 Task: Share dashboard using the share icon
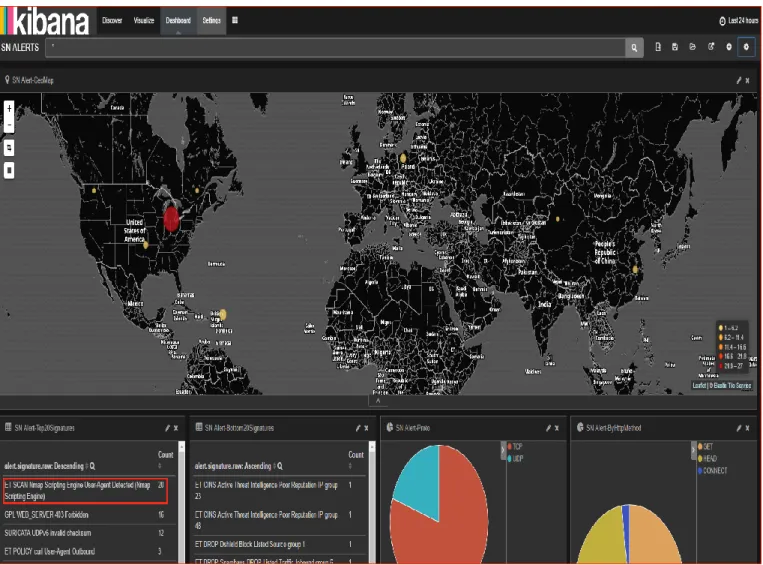pyautogui.click(x=711, y=47)
